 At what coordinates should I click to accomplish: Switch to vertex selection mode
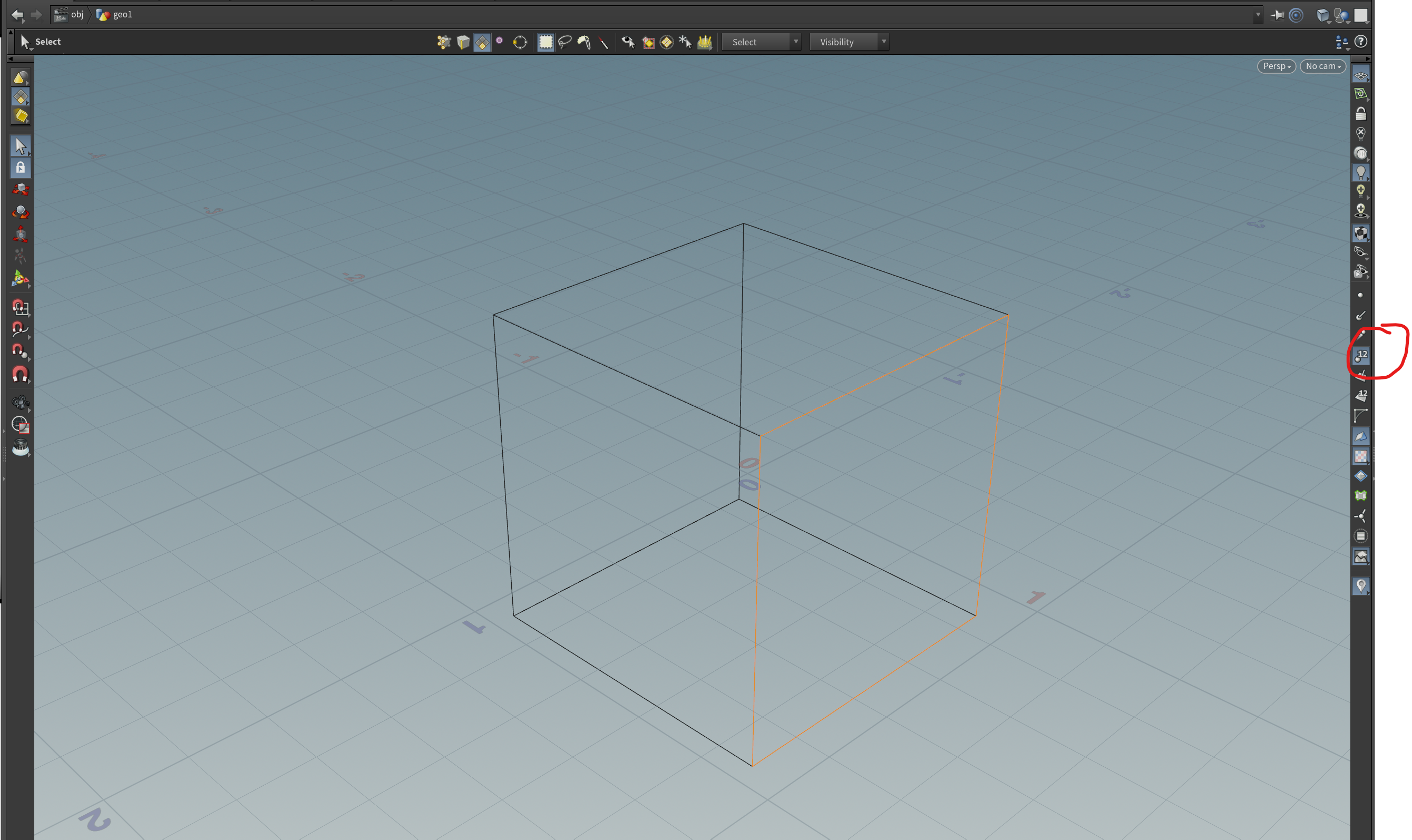(499, 41)
